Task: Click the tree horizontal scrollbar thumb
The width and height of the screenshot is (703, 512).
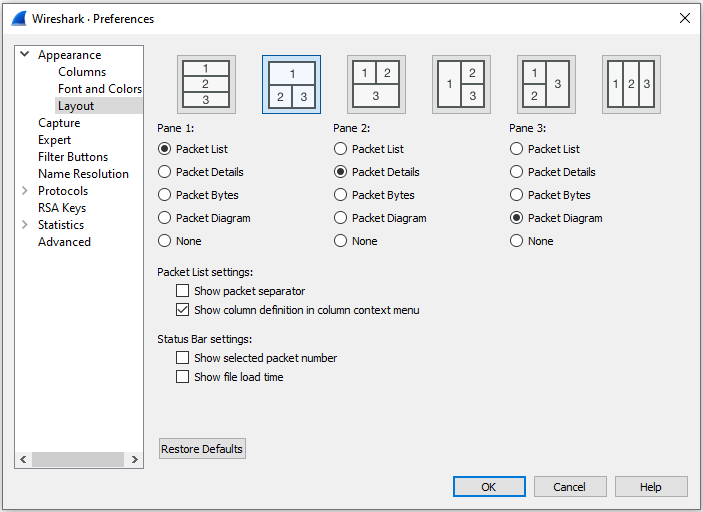Action: [78, 460]
